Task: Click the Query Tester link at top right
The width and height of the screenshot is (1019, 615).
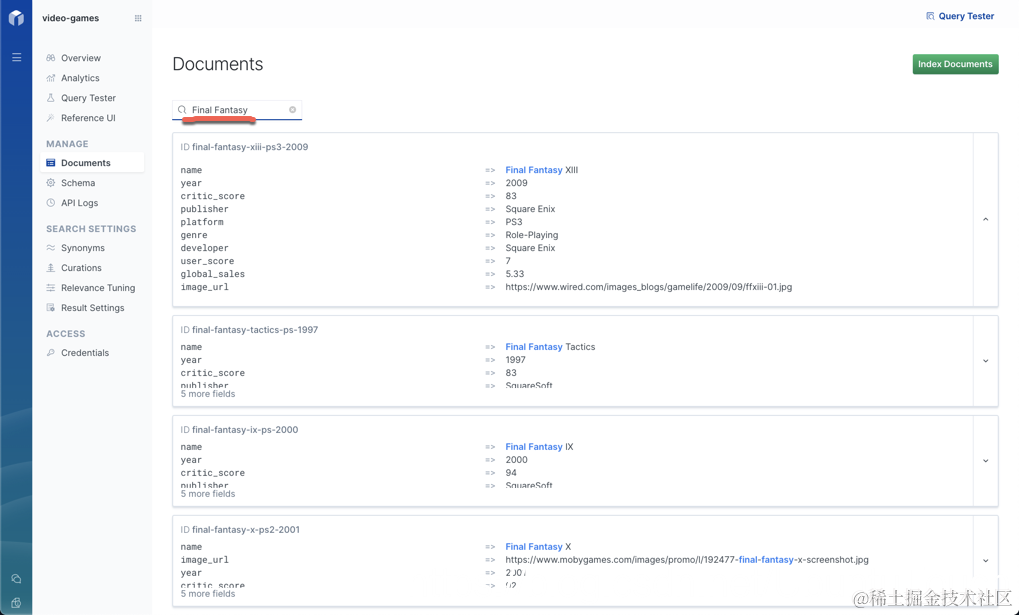Action: click(x=966, y=16)
